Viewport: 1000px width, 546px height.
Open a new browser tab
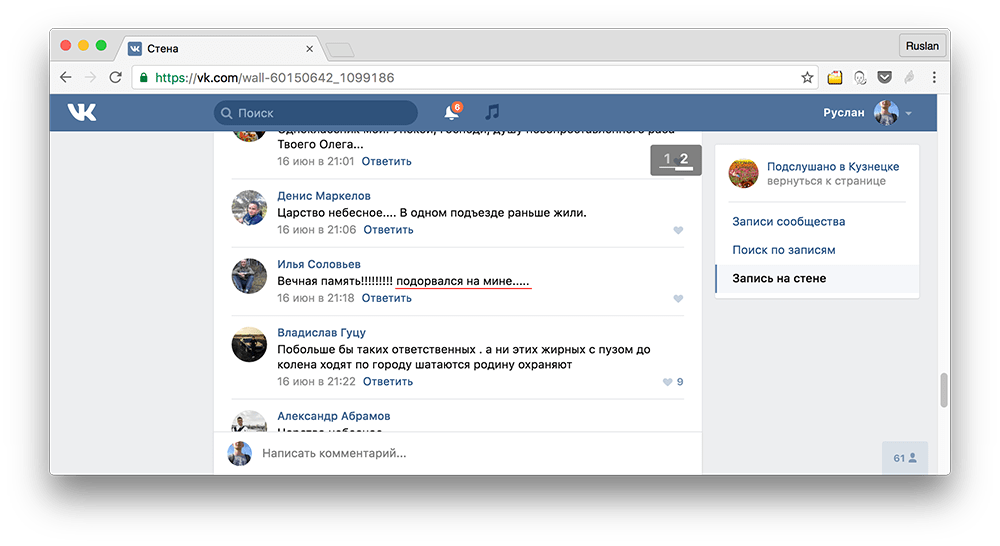pos(340,50)
